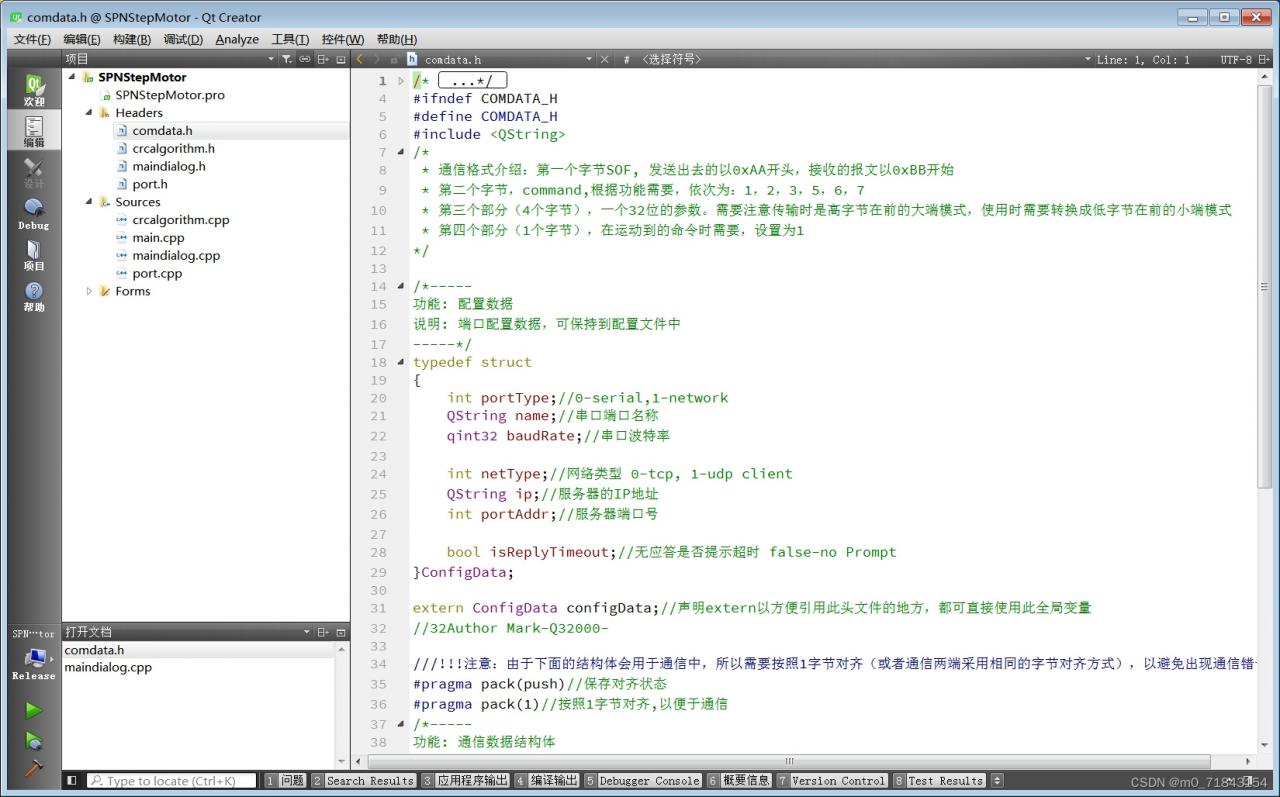This screenshot has height=797, width=1280.
Task: Fold the comment block at line 7
Action: tap(401, 152)
